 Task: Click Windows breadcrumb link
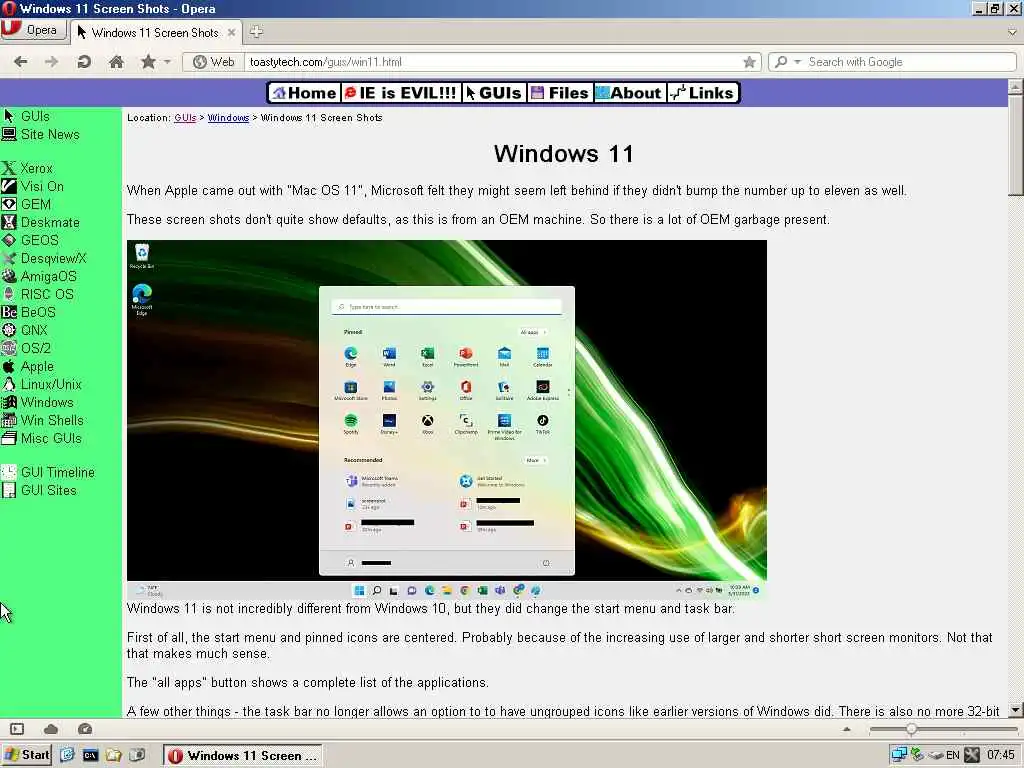point(228,118)
